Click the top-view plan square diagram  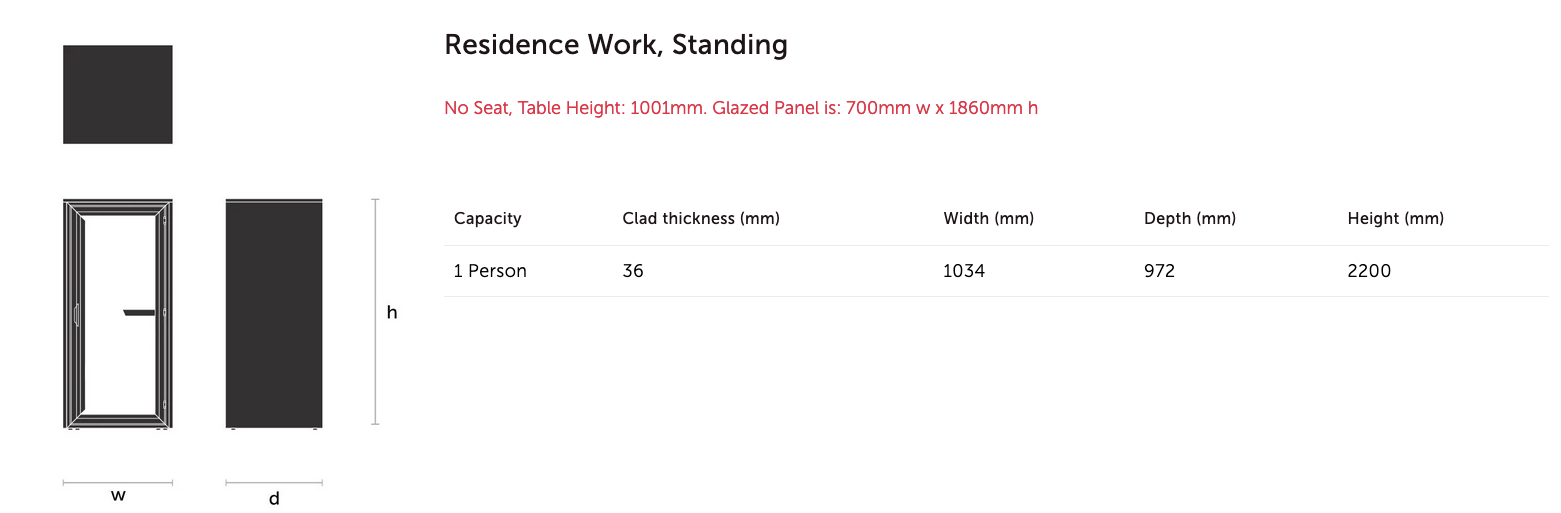tap(118, 94)
